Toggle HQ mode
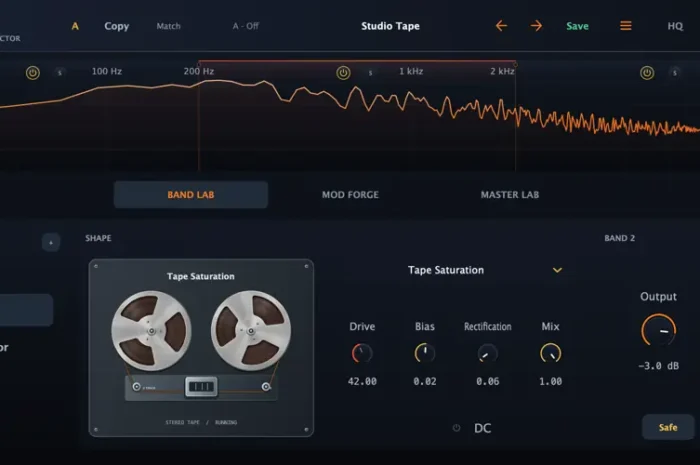Screen dimensions: 700x465 675,26
